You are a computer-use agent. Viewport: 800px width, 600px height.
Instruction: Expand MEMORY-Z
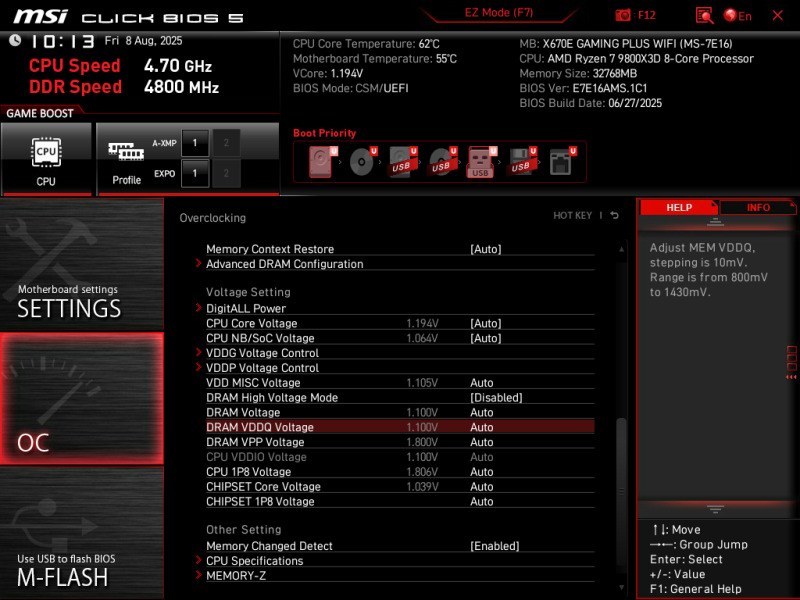coord(236,576)
